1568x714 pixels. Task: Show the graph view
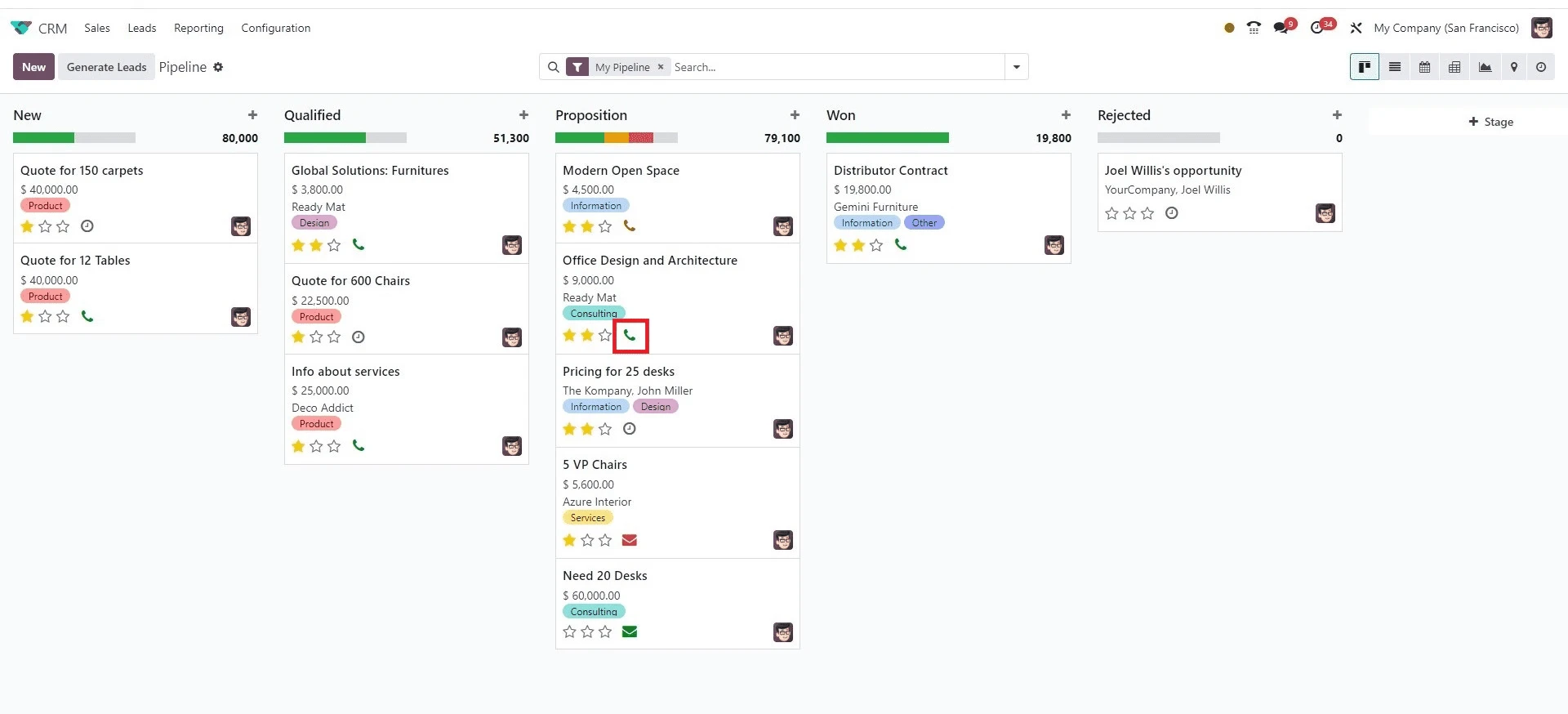pyautogui.click(x=1485, y=67)
